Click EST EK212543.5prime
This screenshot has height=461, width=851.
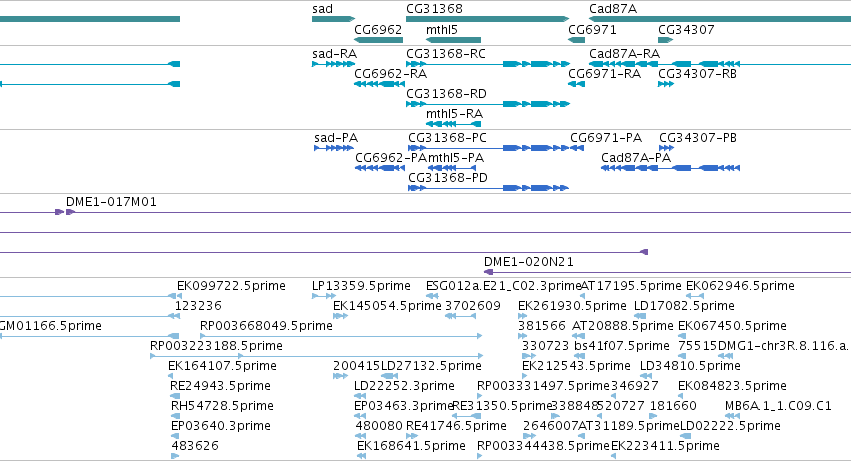click(x=526, y=377)
